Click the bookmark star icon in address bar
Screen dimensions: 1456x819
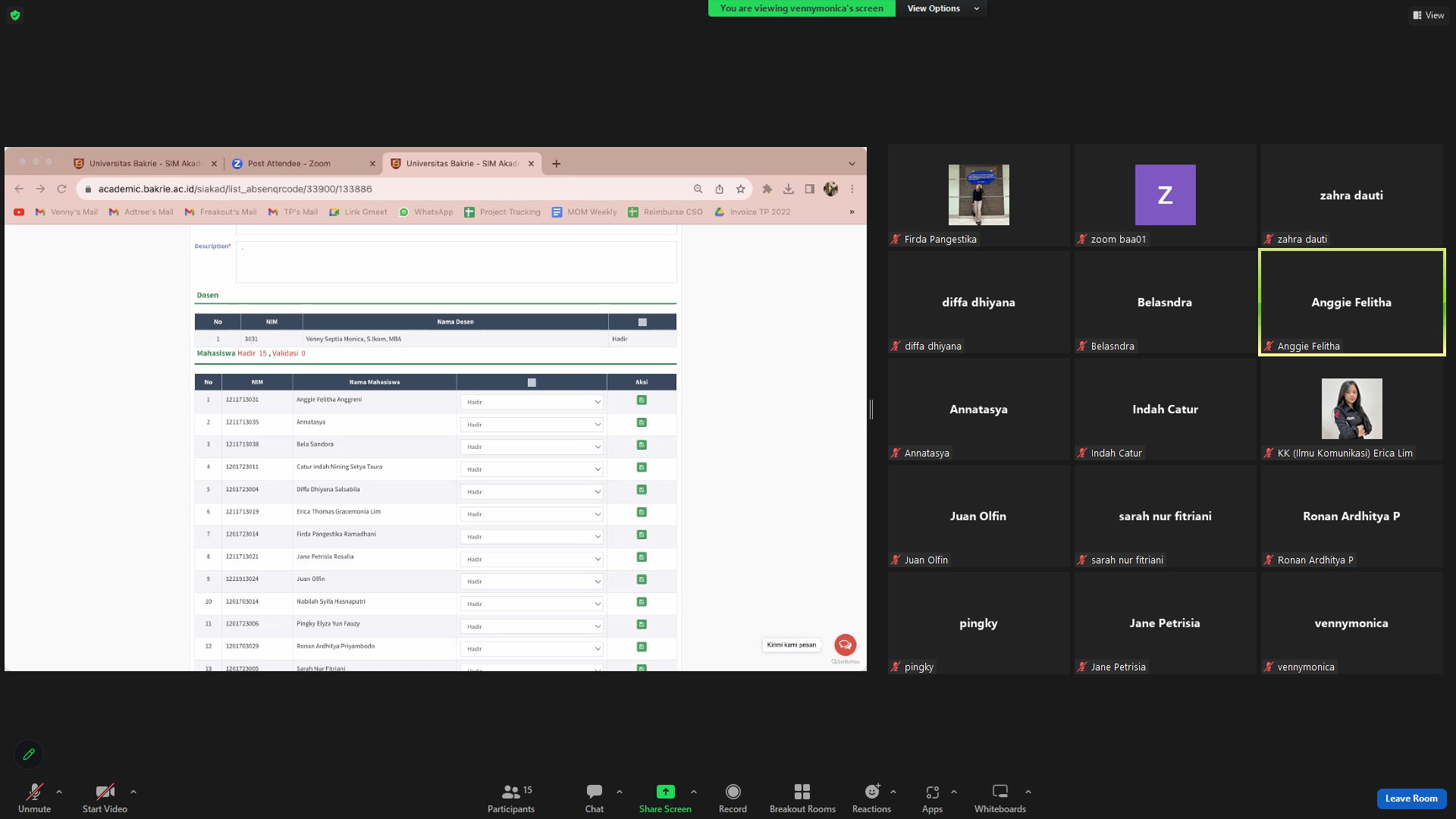pos(741,189)
